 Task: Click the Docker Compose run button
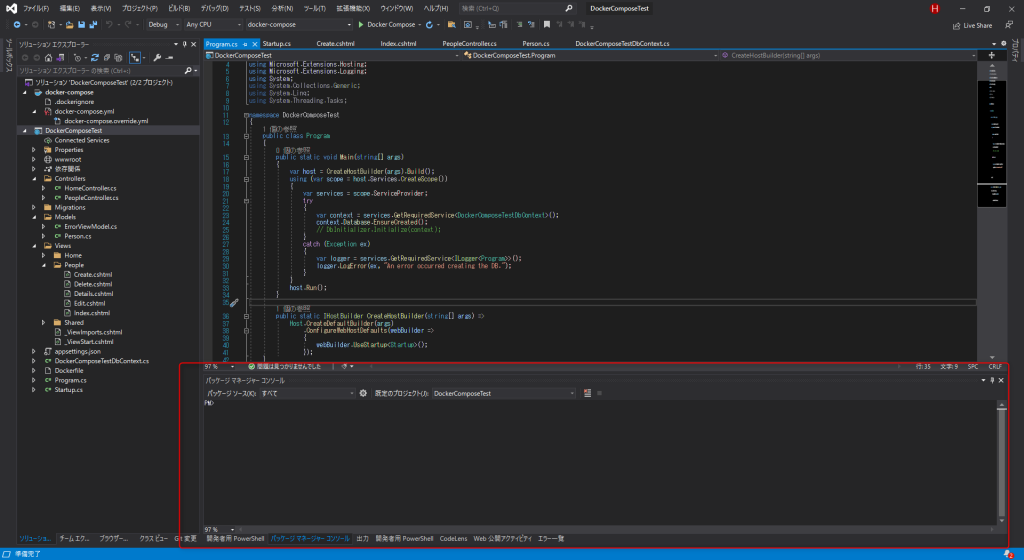[x=387, y=25]
